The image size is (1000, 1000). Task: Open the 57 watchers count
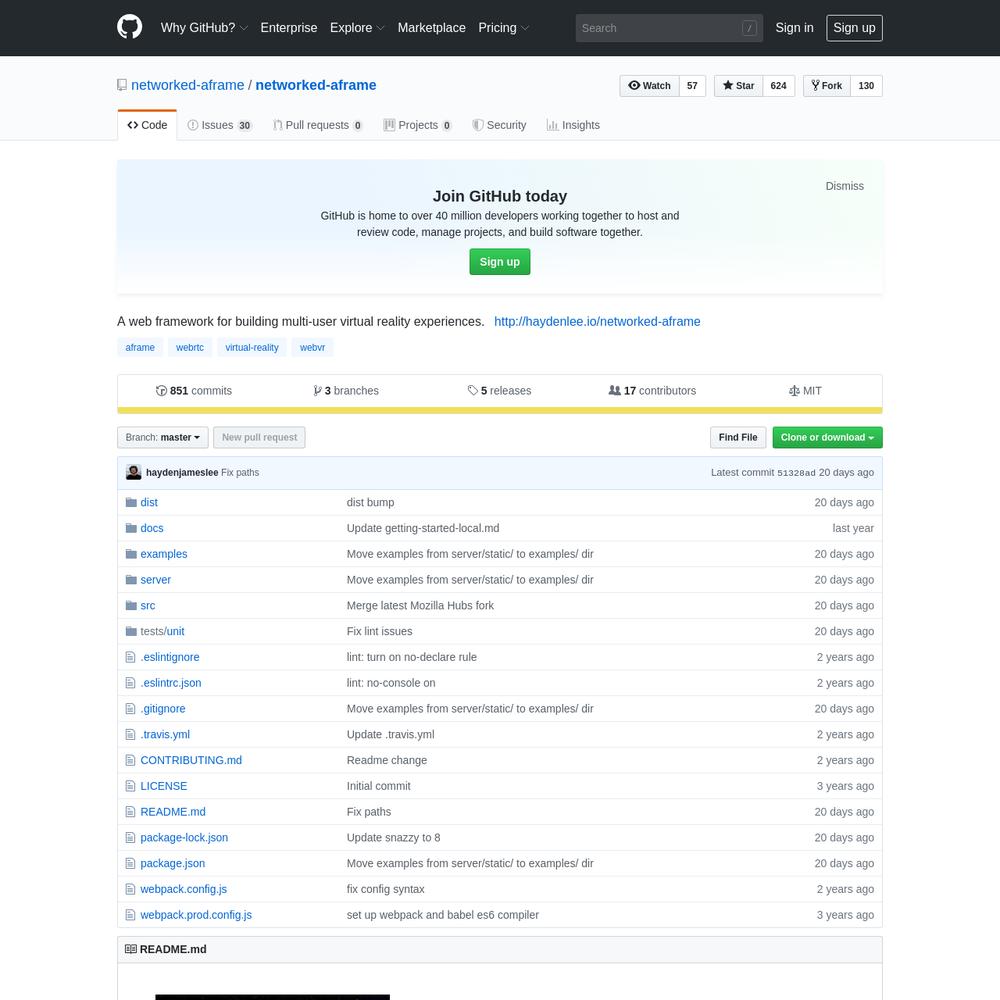click(692, 85)
